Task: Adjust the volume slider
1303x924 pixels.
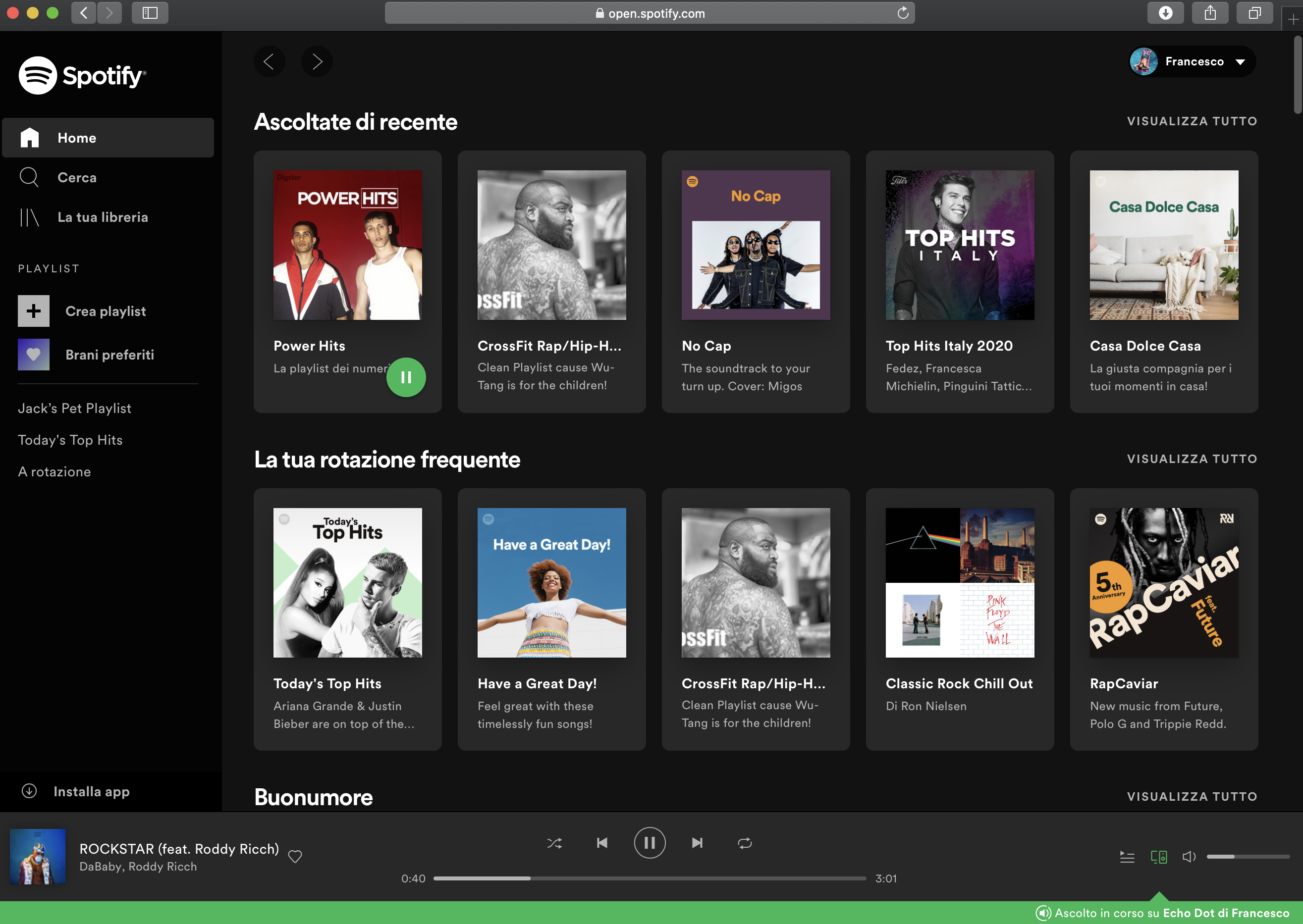Action: 1249,857
